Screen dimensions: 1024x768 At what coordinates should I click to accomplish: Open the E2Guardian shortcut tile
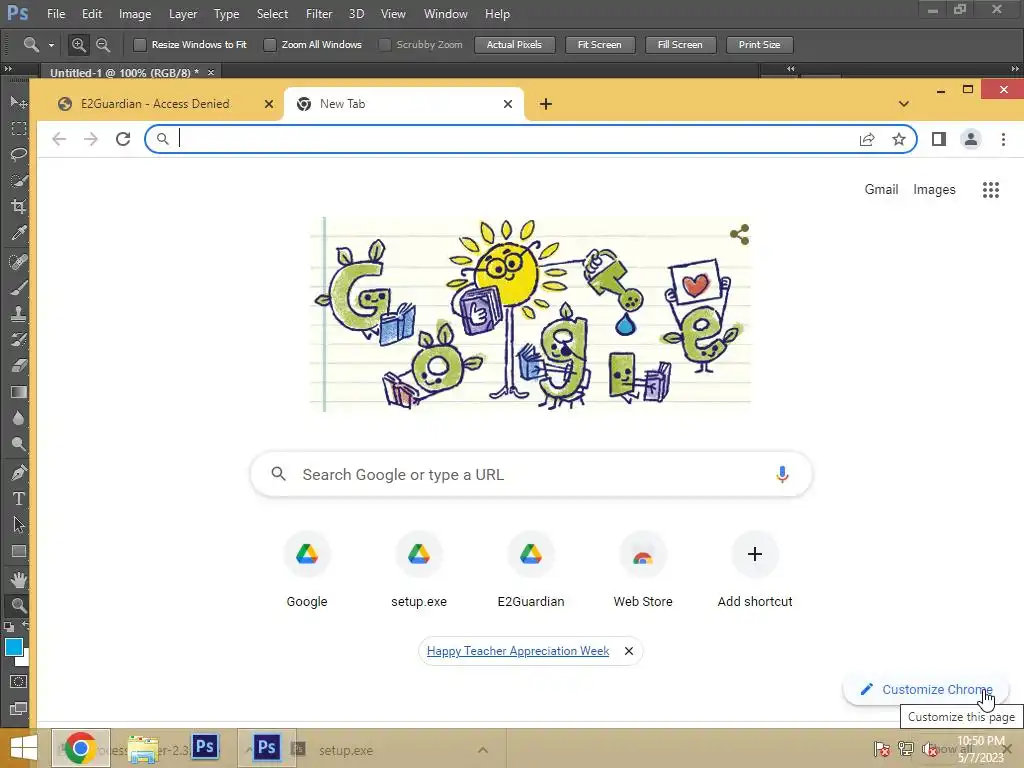531,570
